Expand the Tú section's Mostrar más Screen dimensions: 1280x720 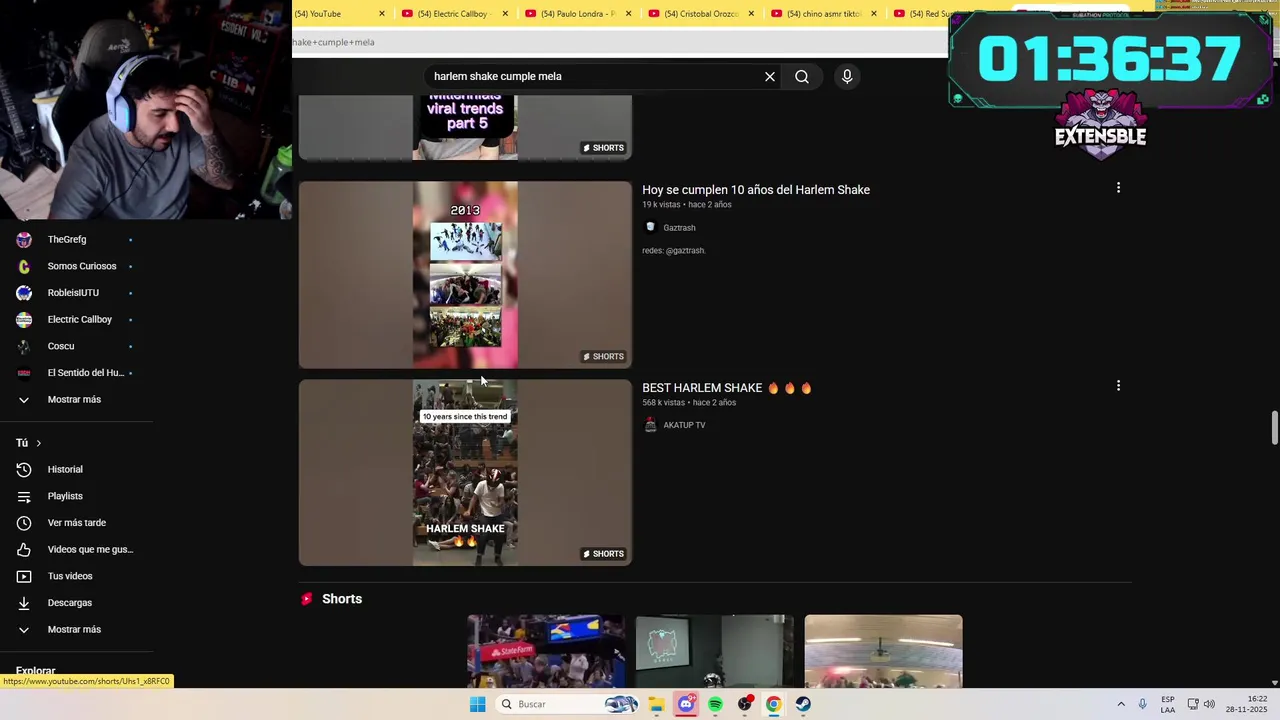(76, 629)
